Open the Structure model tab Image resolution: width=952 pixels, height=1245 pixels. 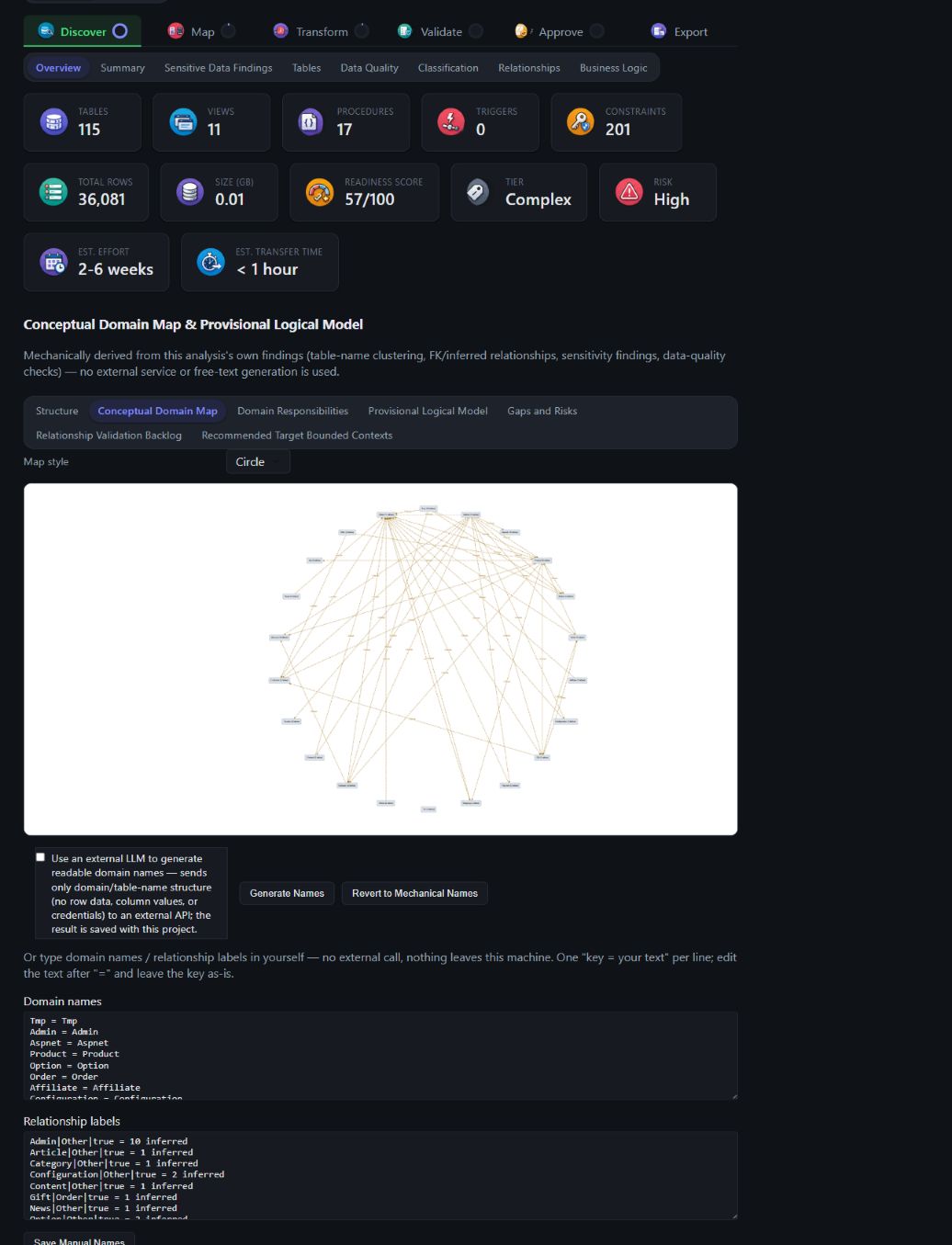pyautogui.click(x=57, y=411)
